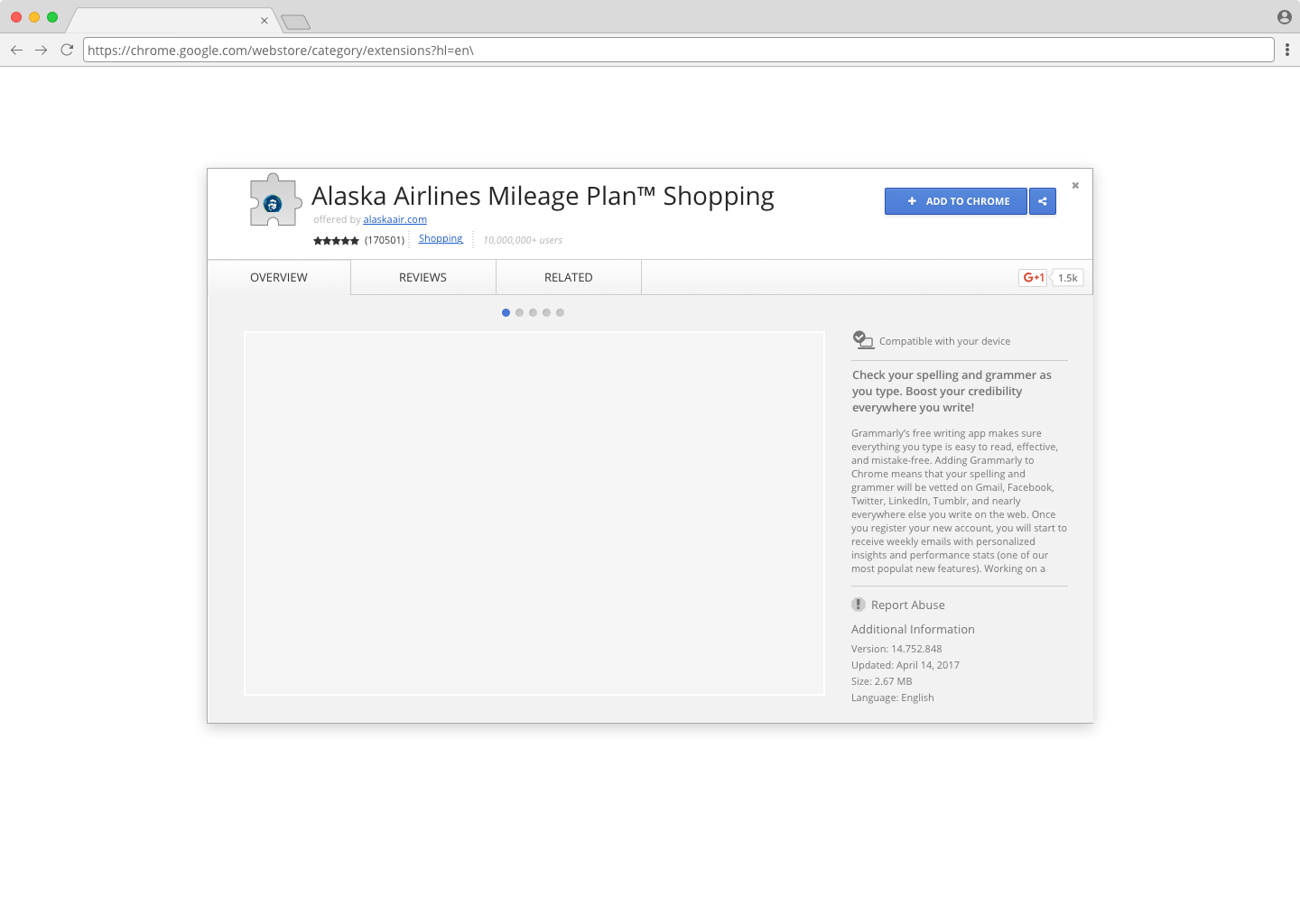This screenshot has height=924, width=1300.
Task: Click the macOS green maximize button
Action: (x=52, y=17)
